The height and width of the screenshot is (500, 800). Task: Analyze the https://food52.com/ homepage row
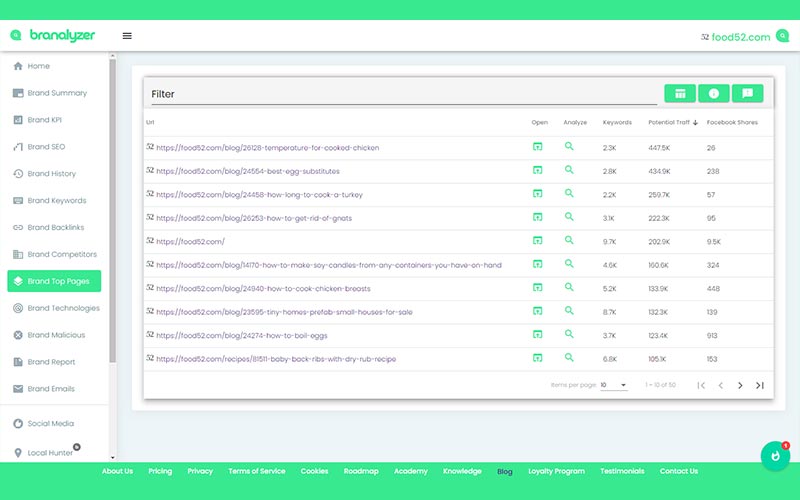coord(569,240)
